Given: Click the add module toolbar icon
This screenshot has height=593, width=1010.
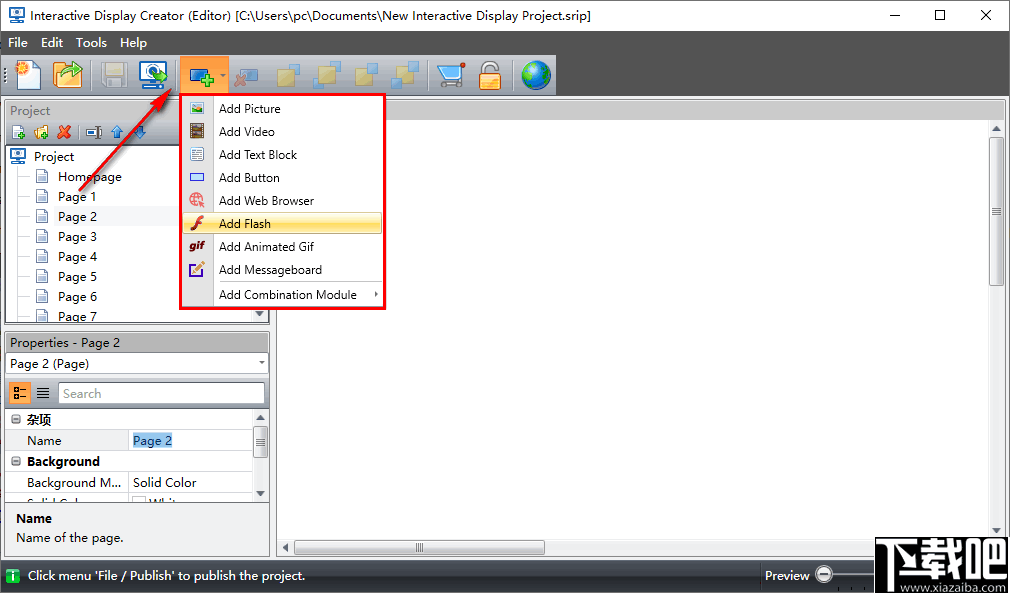Looking at the screenshot, I should [201, 76].
